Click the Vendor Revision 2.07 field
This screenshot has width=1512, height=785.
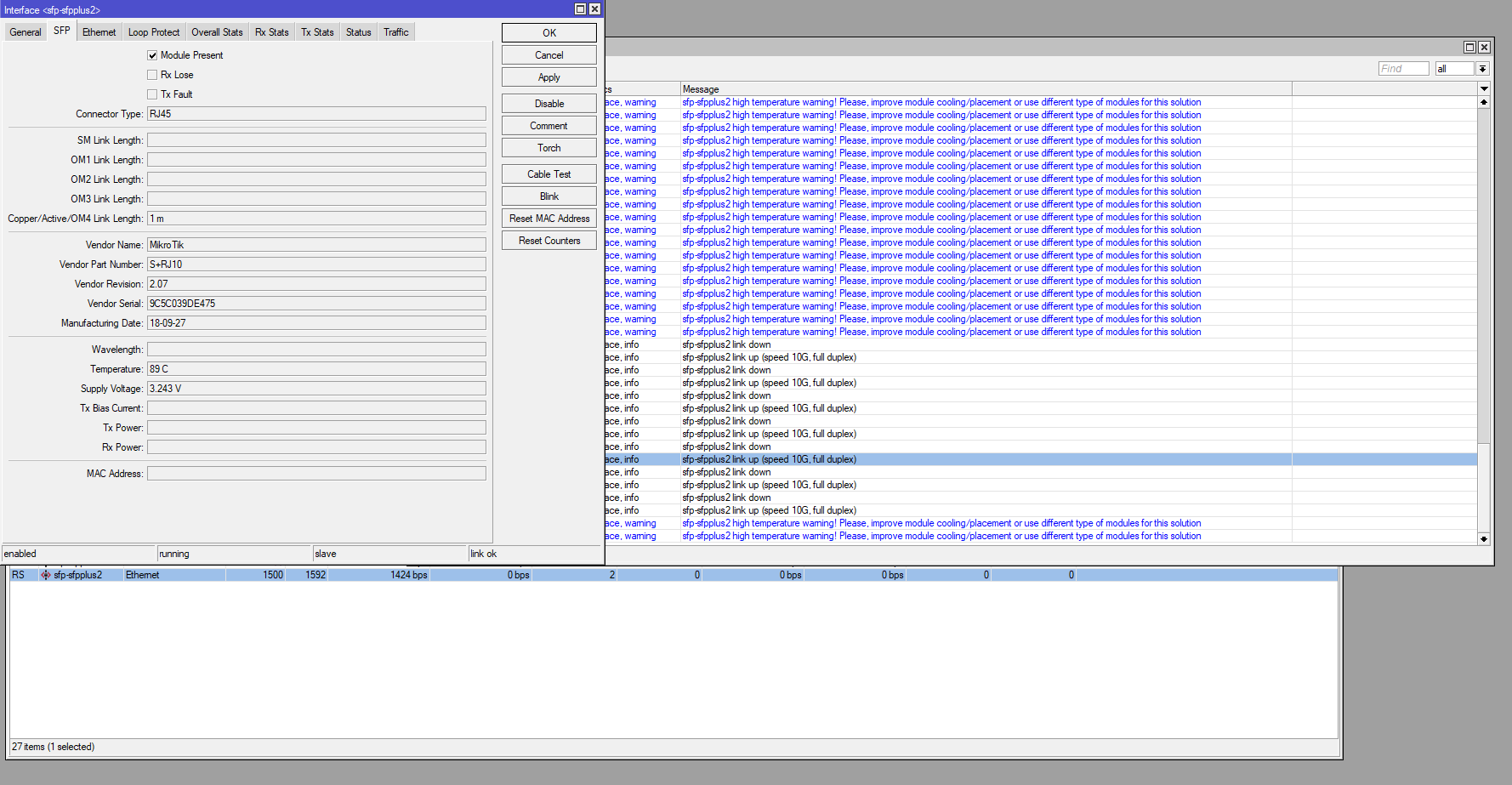pos(316,284)
